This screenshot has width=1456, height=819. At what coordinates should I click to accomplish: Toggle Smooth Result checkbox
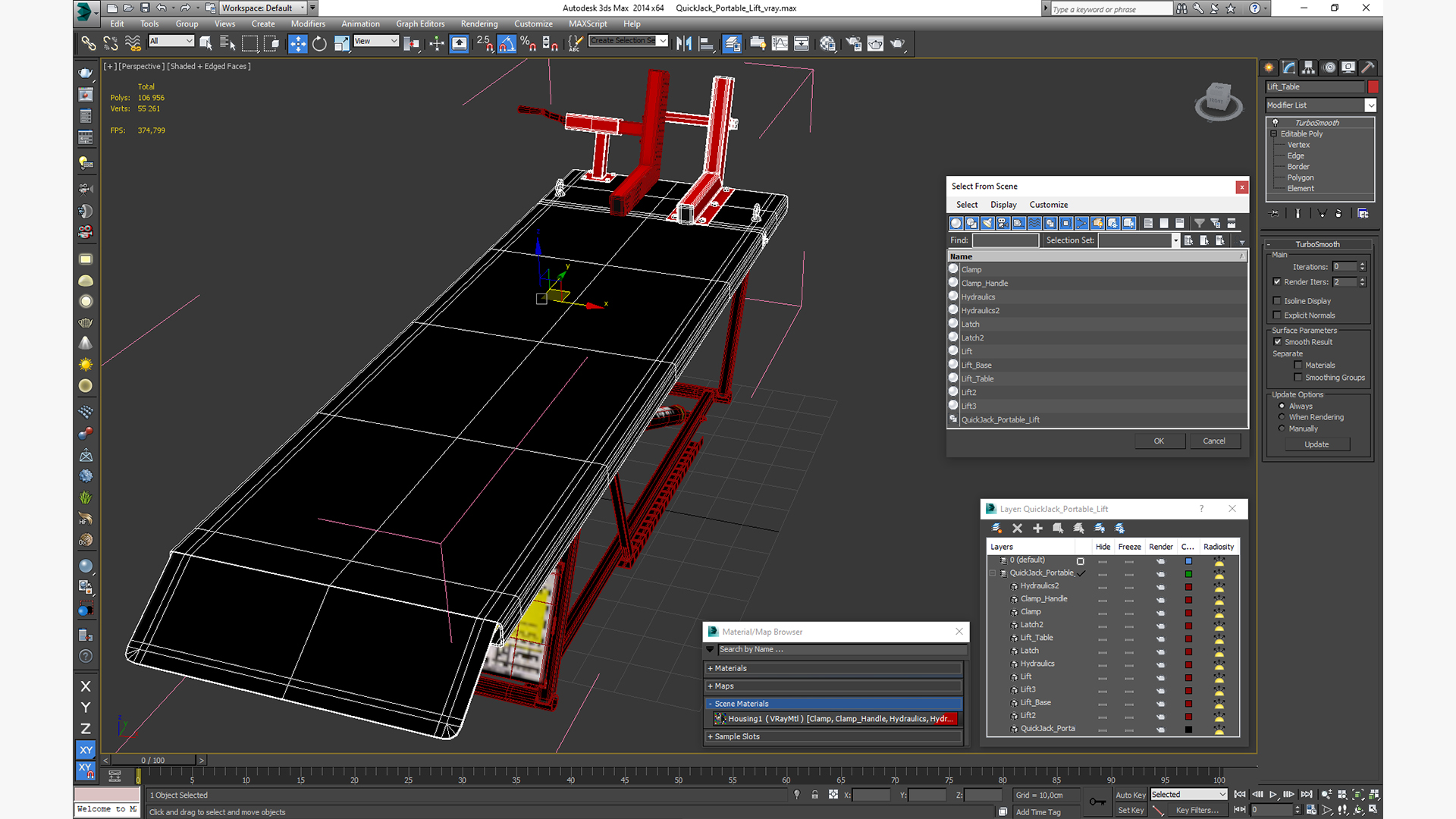tap(1278, 342)
